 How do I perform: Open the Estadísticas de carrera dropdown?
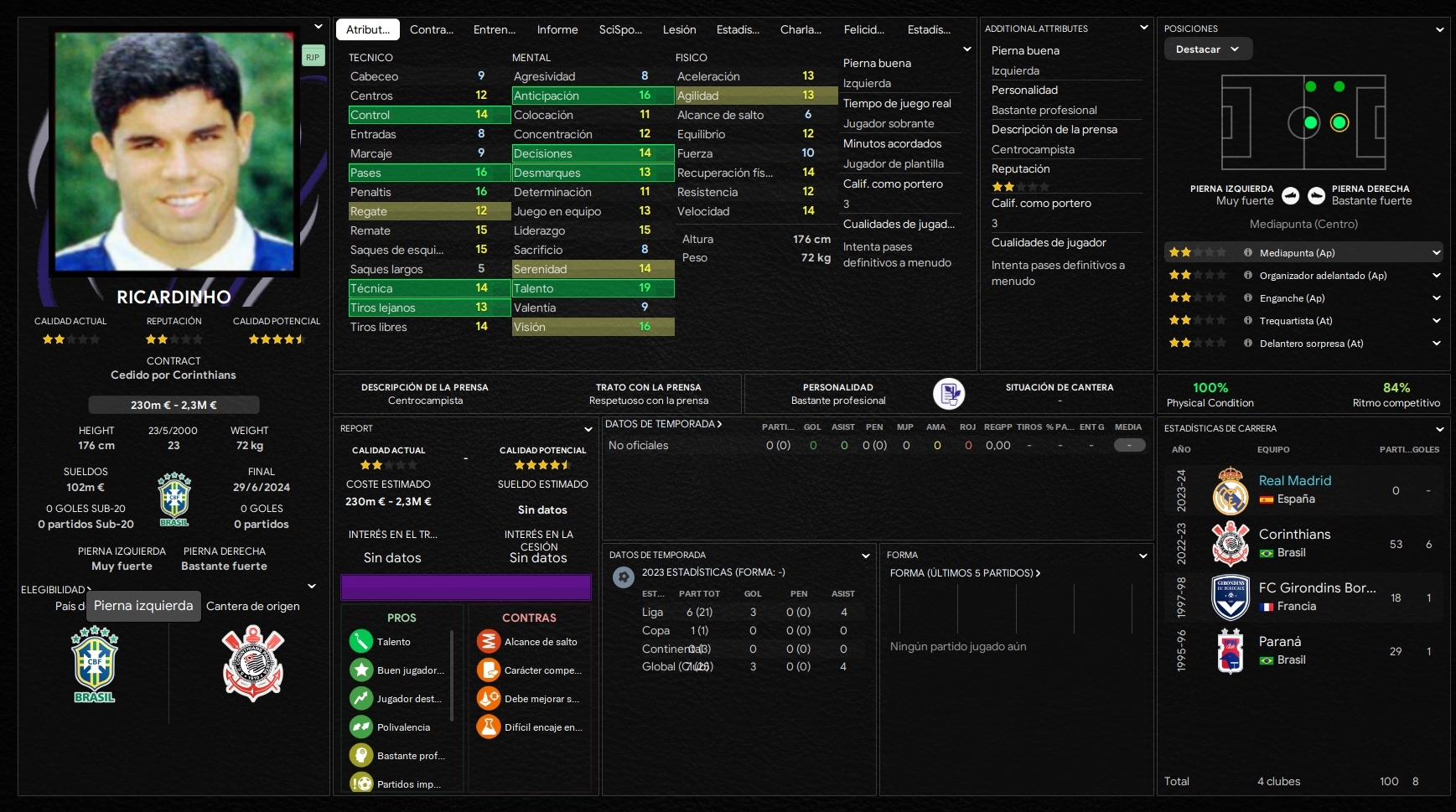coord(1440,429)
